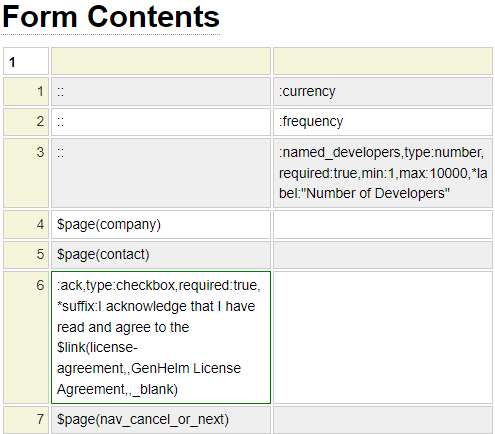Select row header number 7
The height and width of the screenshot is (434, 495).
26,420
